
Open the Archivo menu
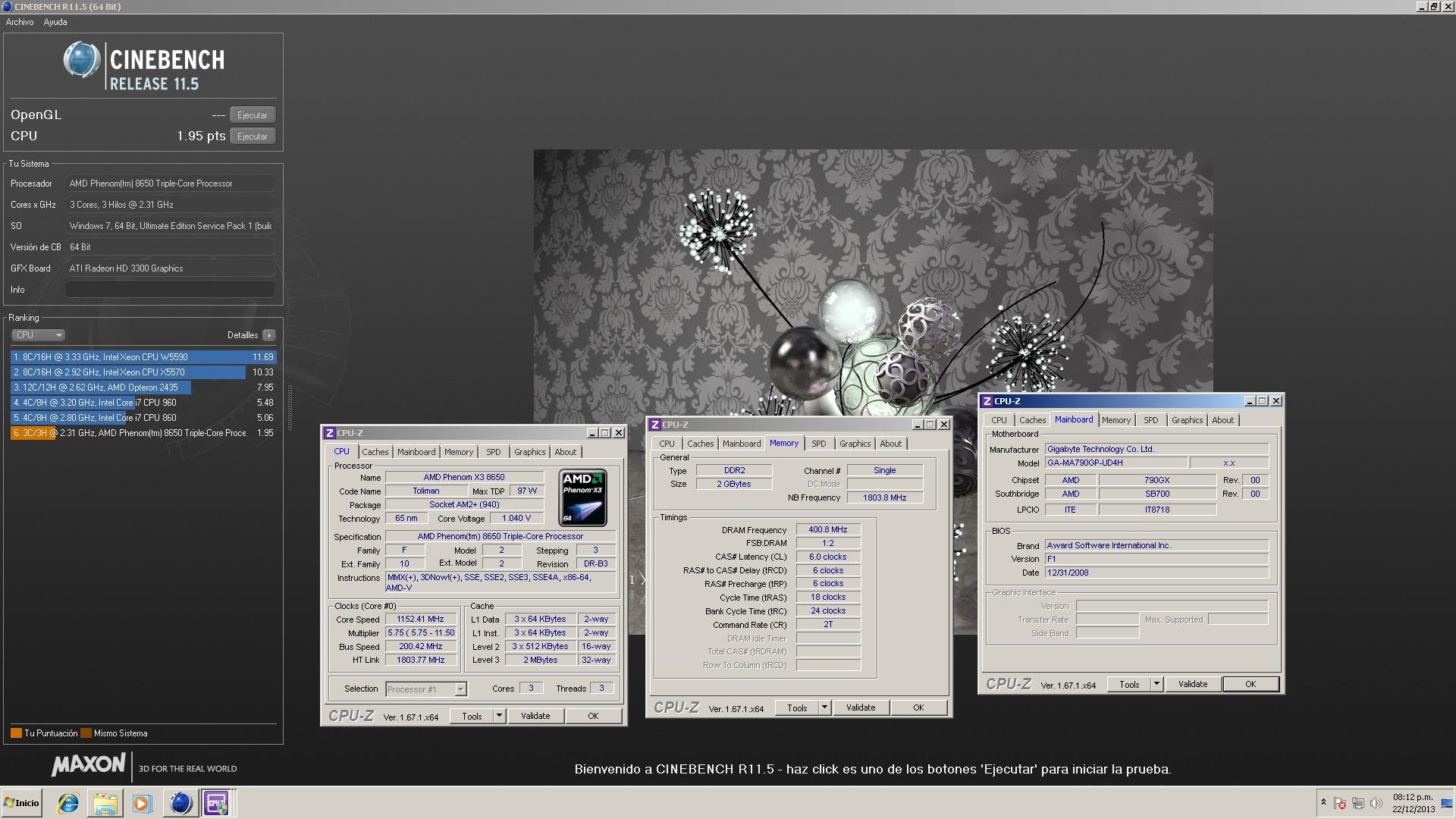coord(20,22)
